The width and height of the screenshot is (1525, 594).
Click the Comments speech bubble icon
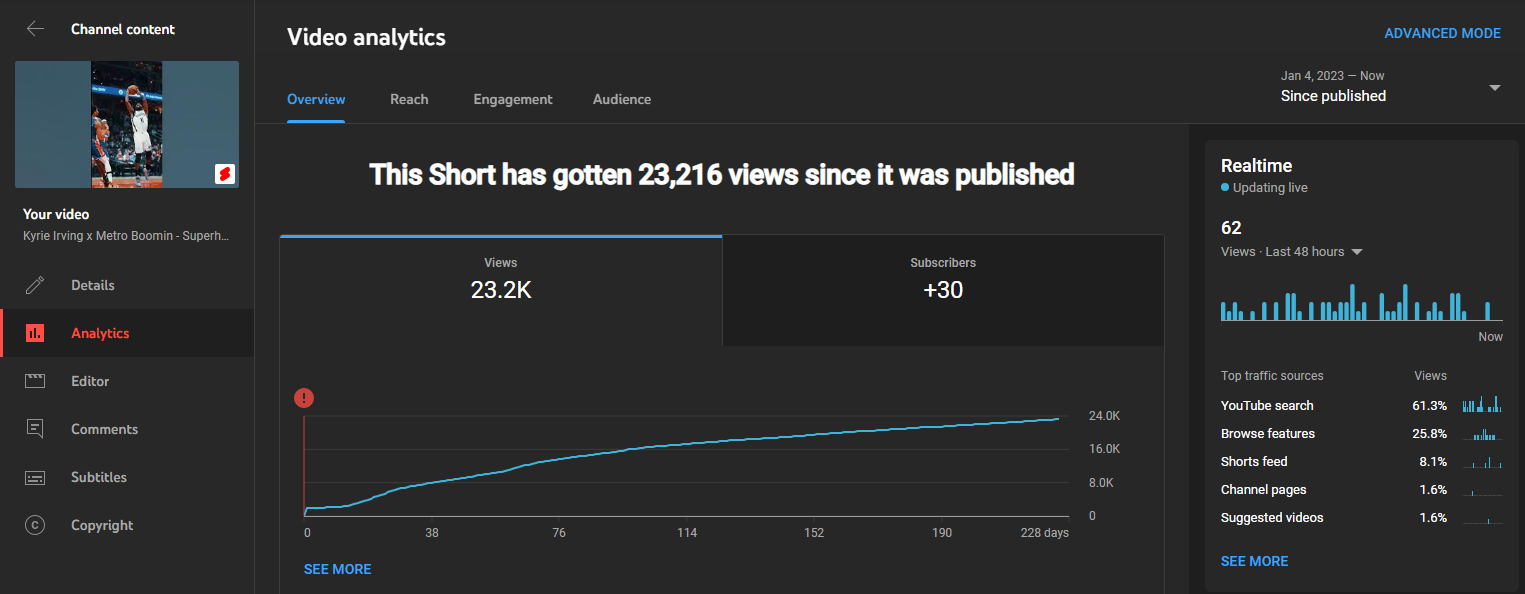pos(35,429)
